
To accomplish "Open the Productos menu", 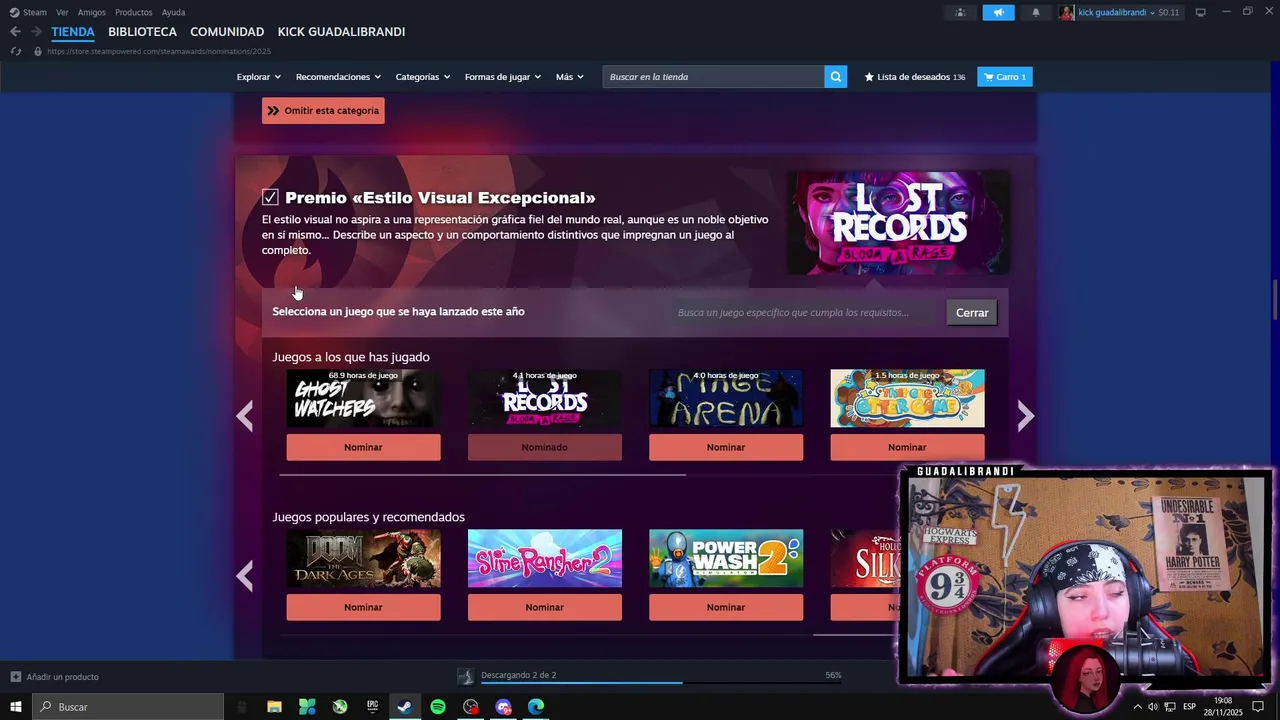I will point(134,12).
